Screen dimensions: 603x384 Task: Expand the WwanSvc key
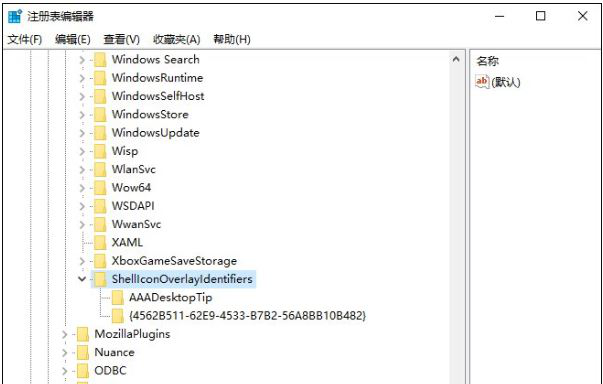pos(82,224)
